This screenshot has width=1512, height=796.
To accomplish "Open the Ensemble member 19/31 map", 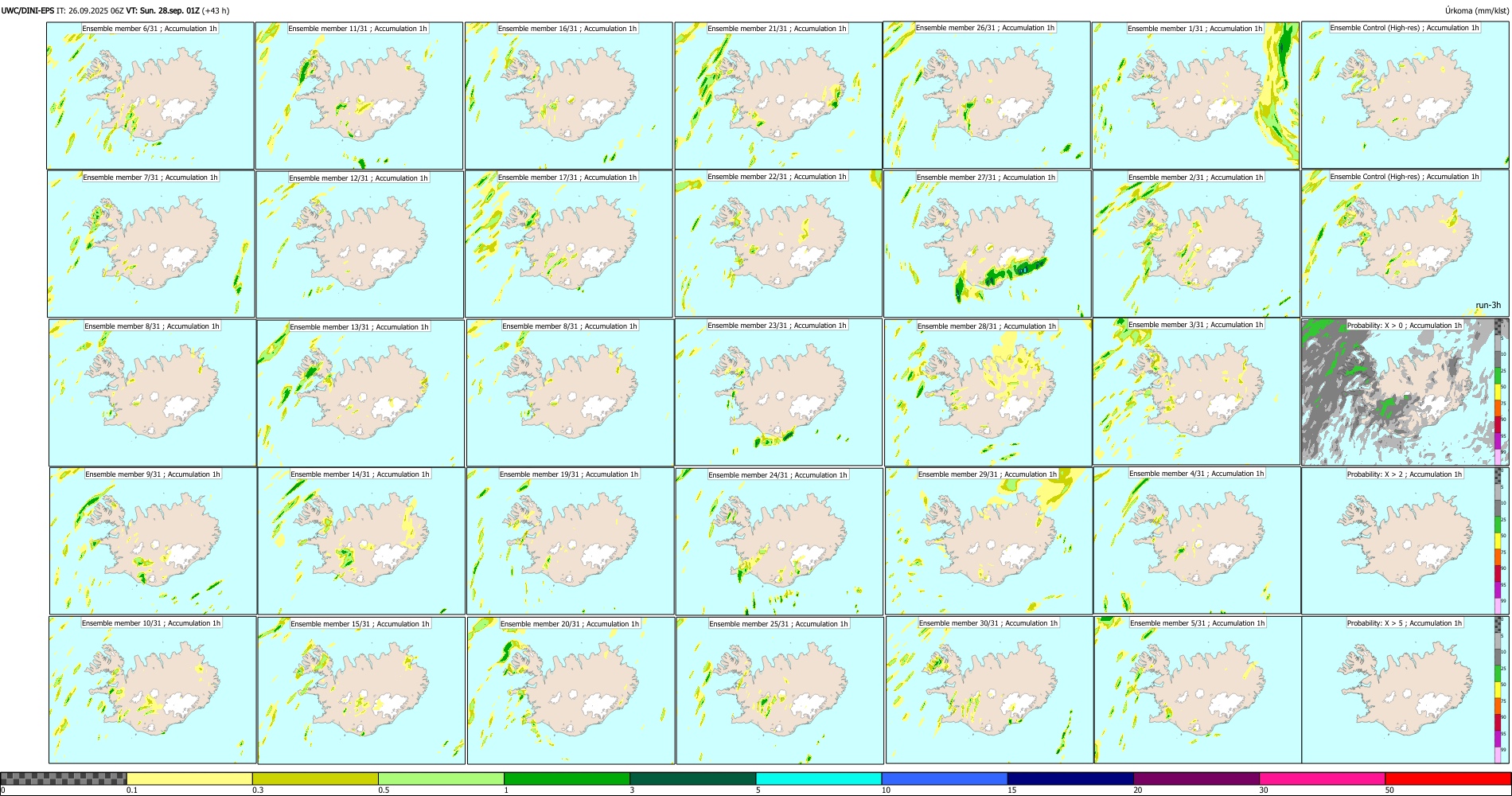I will tap(571, 540).
